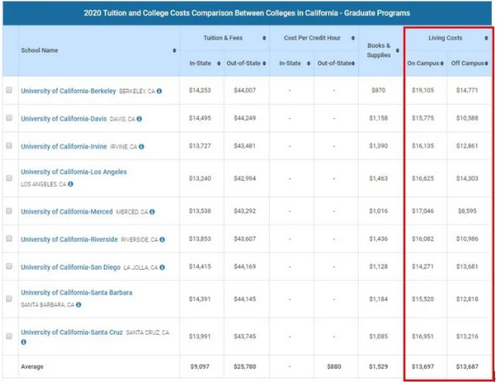This screenshot has width=500, height=386.
Task: Select Riverside books cost $1,436
Action: (378, 239)
